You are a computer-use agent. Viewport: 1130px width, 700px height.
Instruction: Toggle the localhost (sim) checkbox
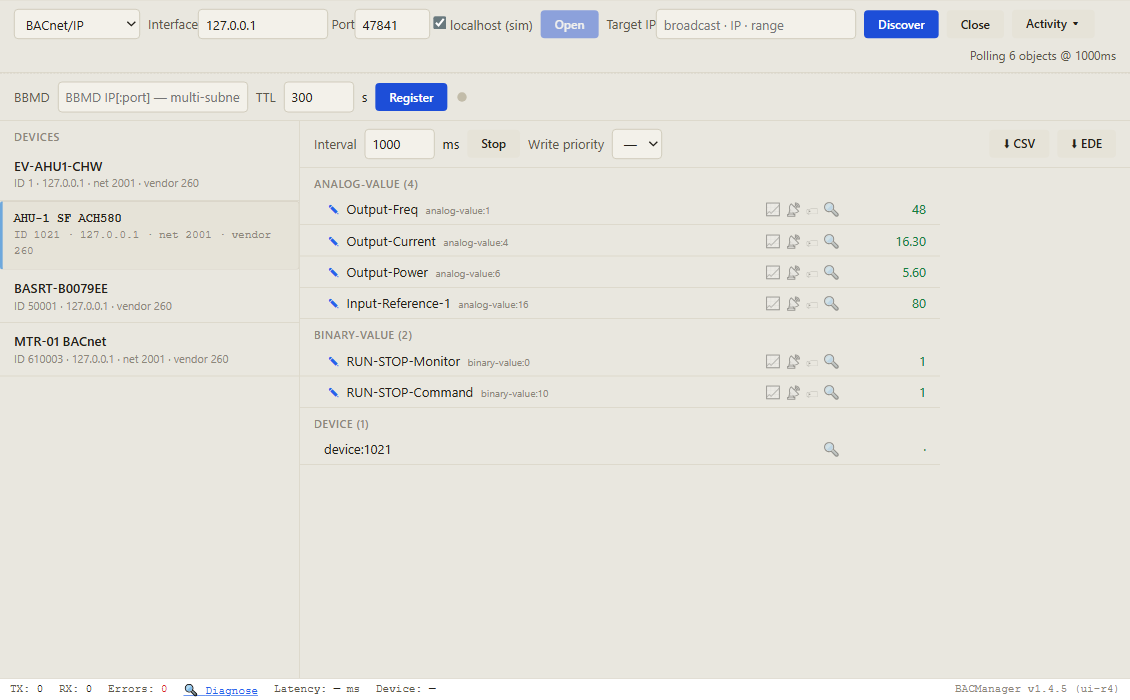(x=440, y=23)
